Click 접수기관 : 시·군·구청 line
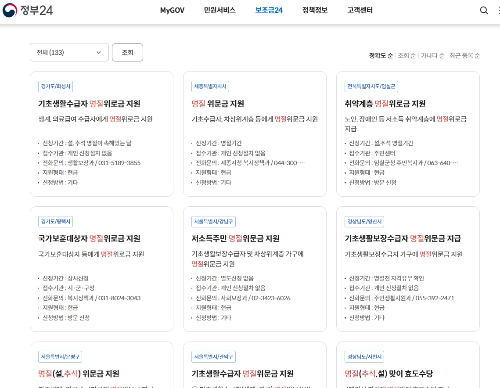500x388 pixels. 68,288
